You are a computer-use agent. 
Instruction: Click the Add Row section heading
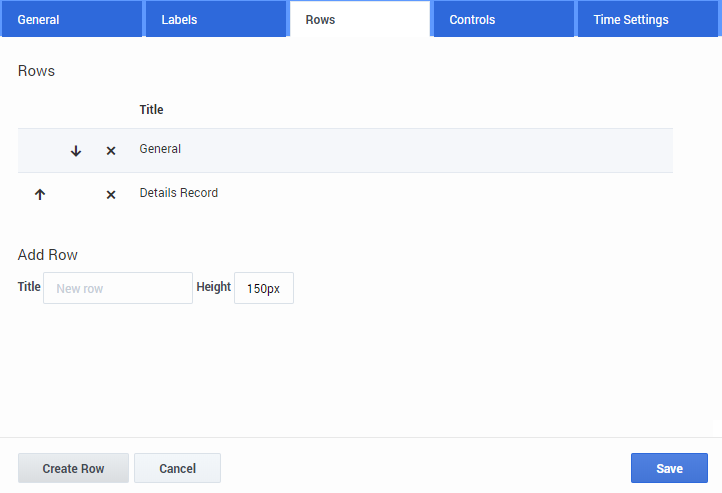pos(48,255)
